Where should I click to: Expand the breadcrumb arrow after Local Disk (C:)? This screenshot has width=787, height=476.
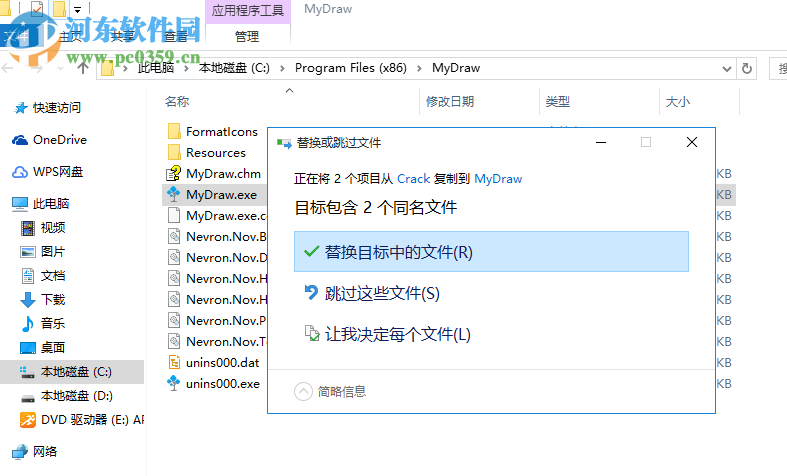pos(282,69)
